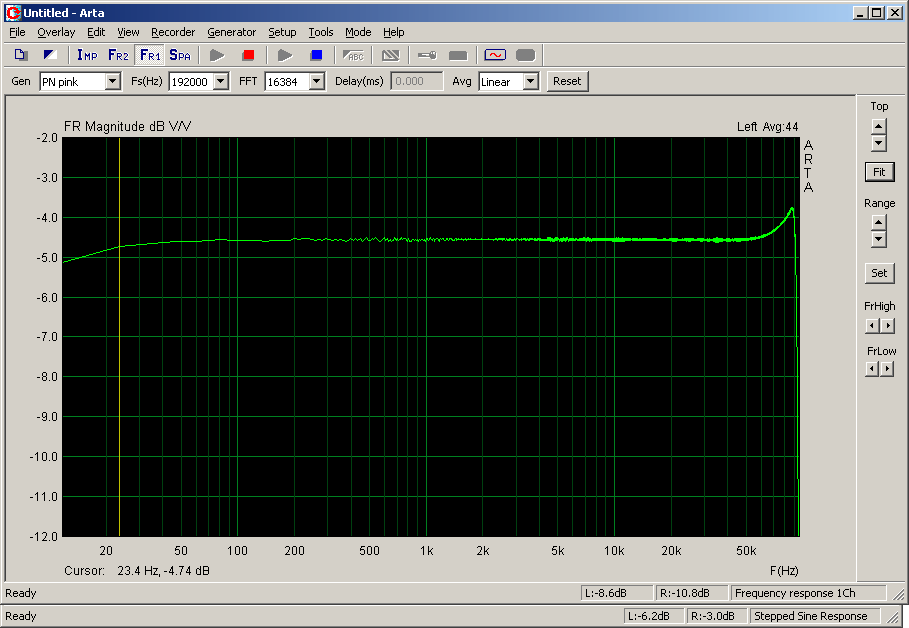The height and width of the screenshot is (628, 909).
Task: Open the Overlay menu
Action: 56,32
